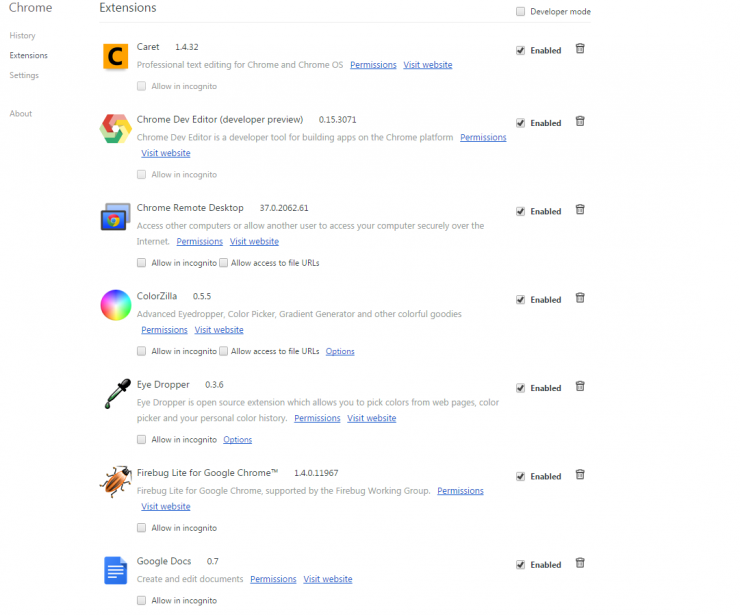This screenshot has width=740, height=615.
Task: Click the Firebug Lite bug icon
Action: 116,481
